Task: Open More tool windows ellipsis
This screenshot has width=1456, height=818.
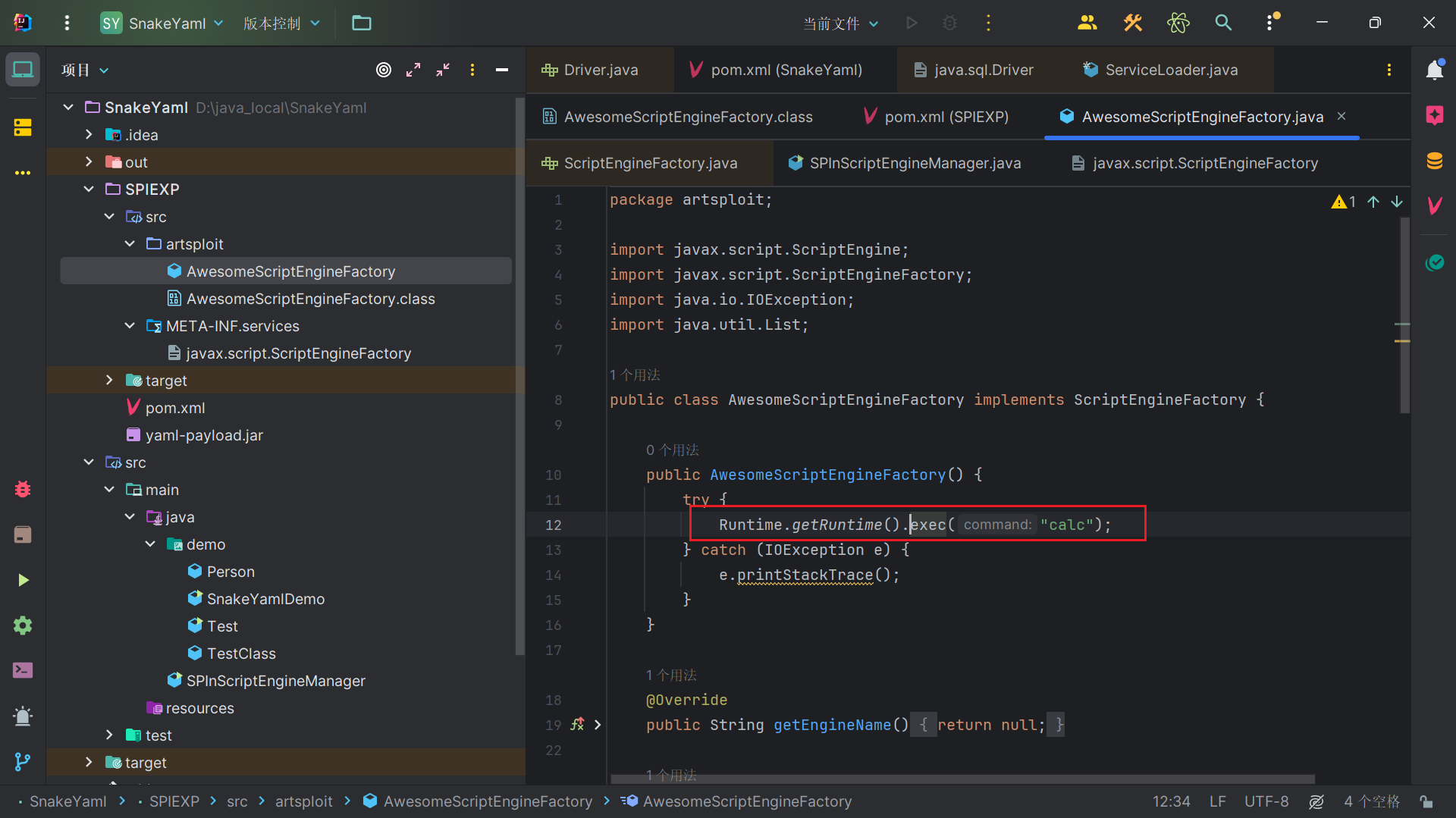Action: (x=23, y=173)
